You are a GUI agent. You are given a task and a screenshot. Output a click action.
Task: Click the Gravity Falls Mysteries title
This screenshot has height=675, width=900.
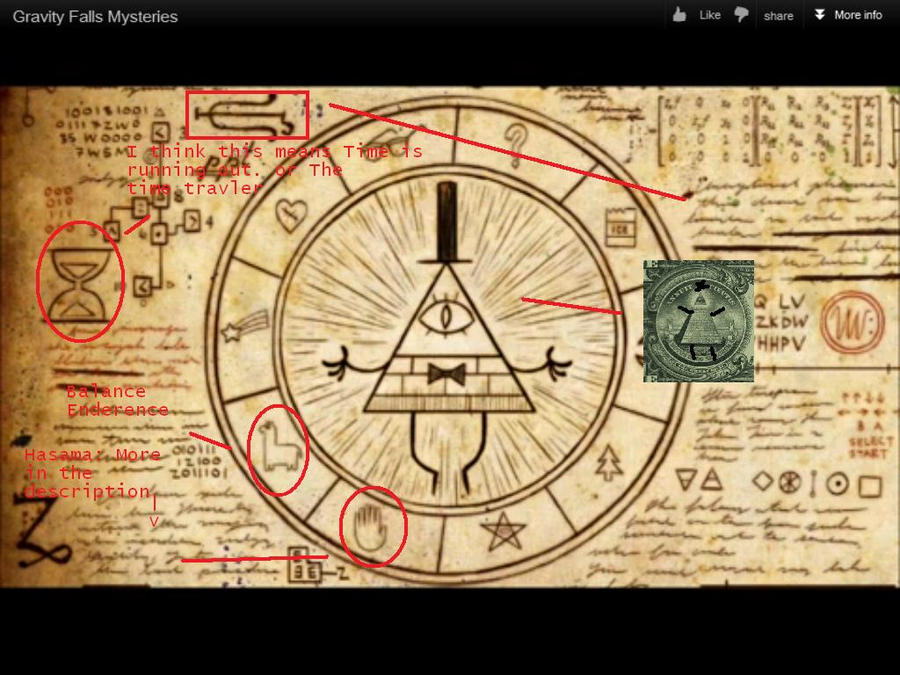pos(95,17)
